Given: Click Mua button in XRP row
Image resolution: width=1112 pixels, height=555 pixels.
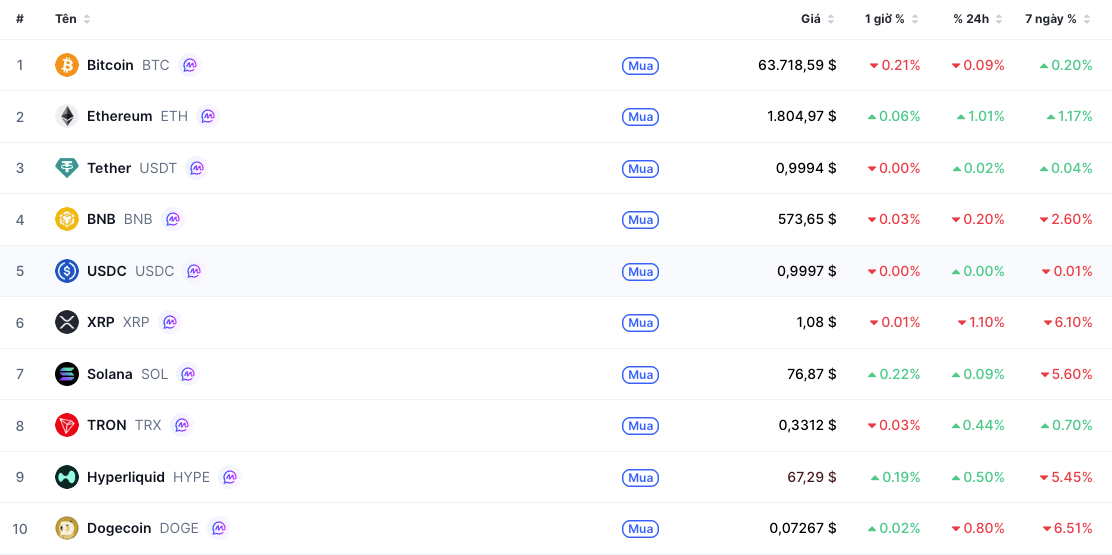Looking at the screenshot, I should point(640,323).
